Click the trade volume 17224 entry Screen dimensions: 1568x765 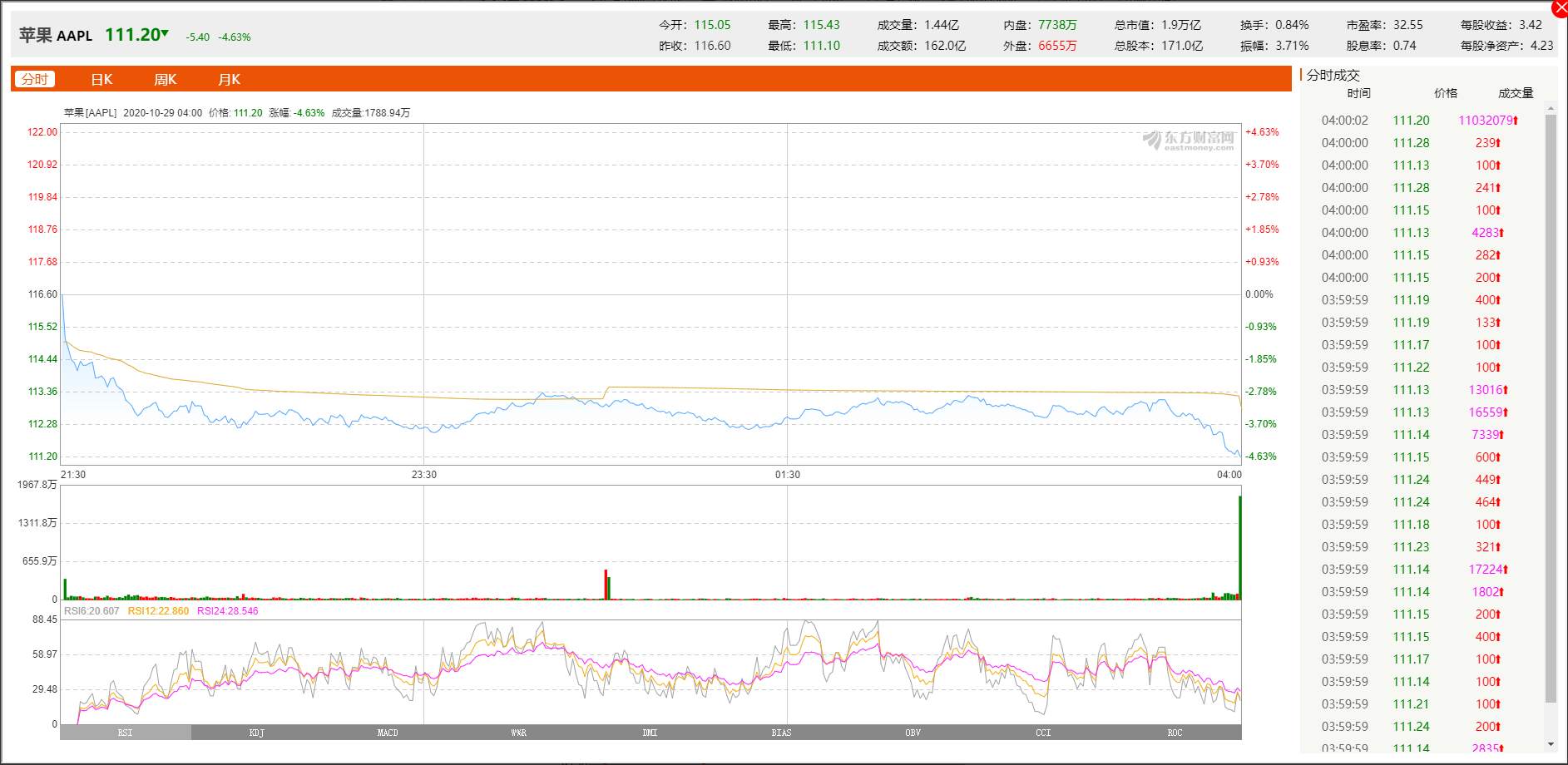[1487, 570]
